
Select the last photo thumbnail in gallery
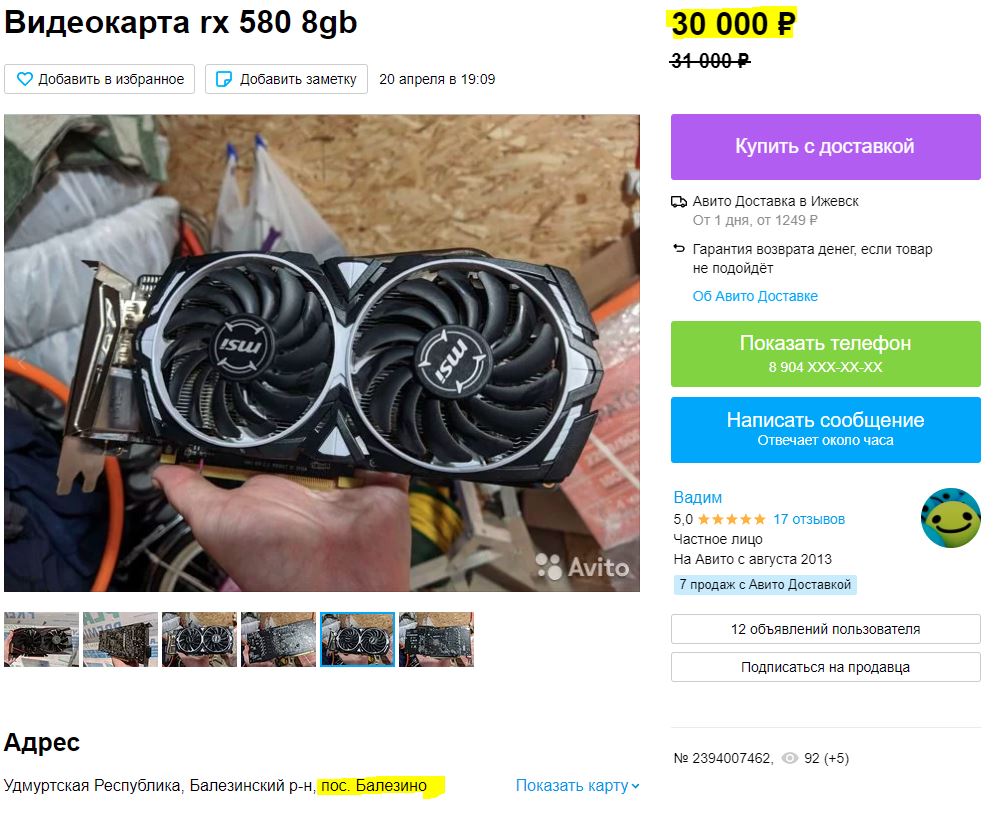(436, 640)
